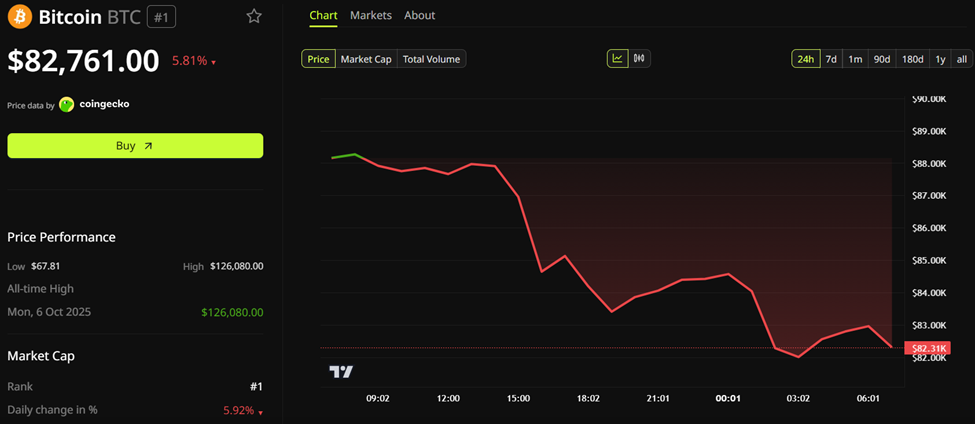Image resolution: width=975 pixels, height=424 pixels.
Task: Switch to candlestick chart view icon
Action: 640,59
